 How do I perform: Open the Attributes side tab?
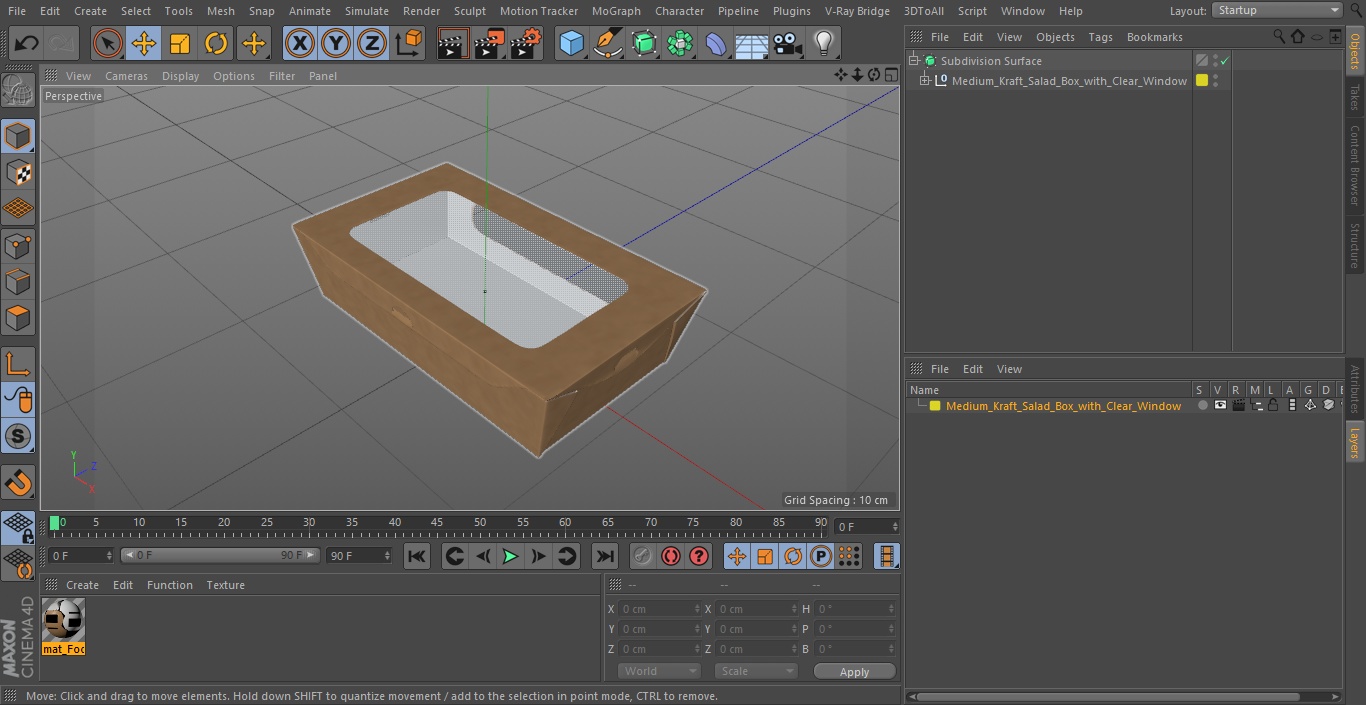tap(1355, 389)
